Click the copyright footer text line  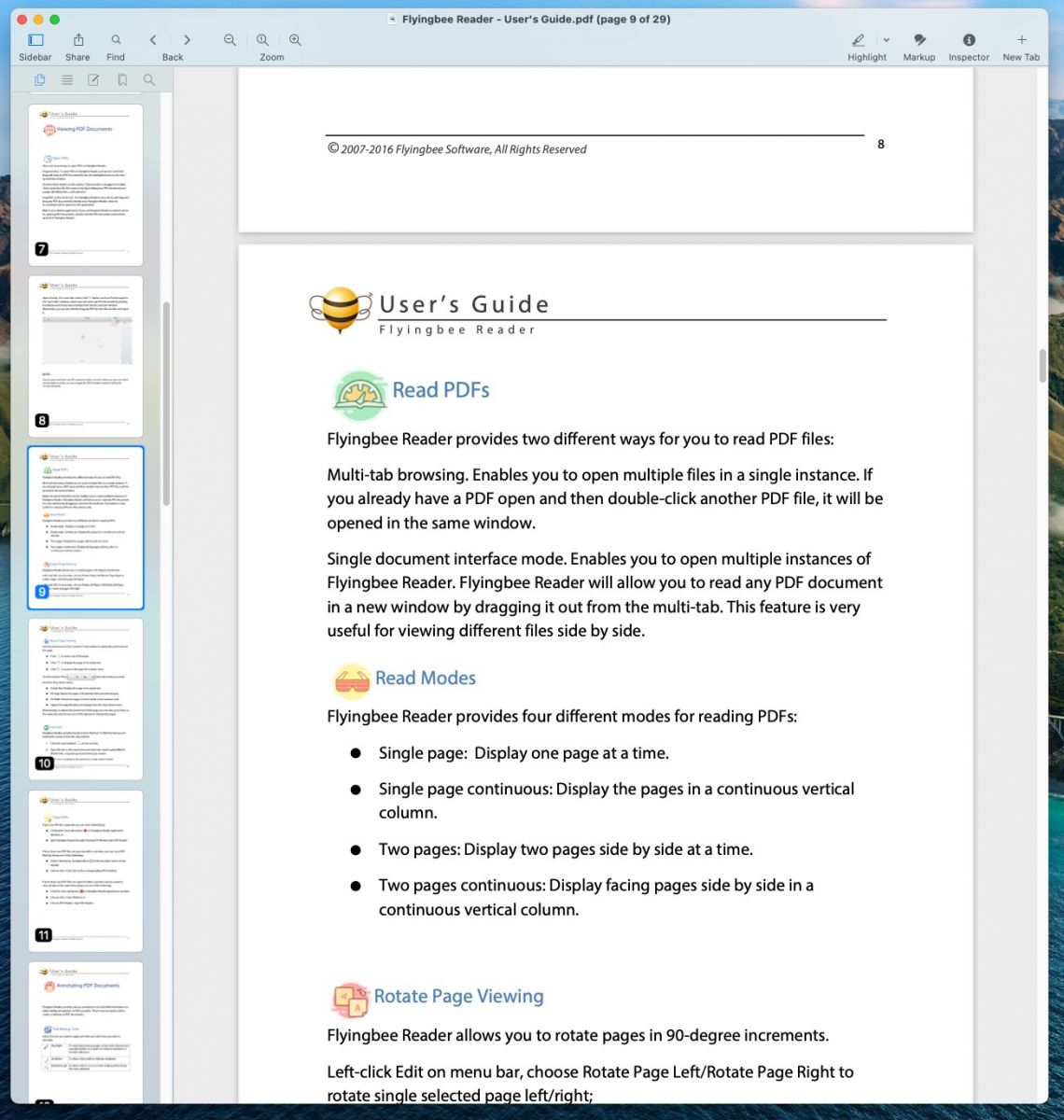(x=457, y=148)
